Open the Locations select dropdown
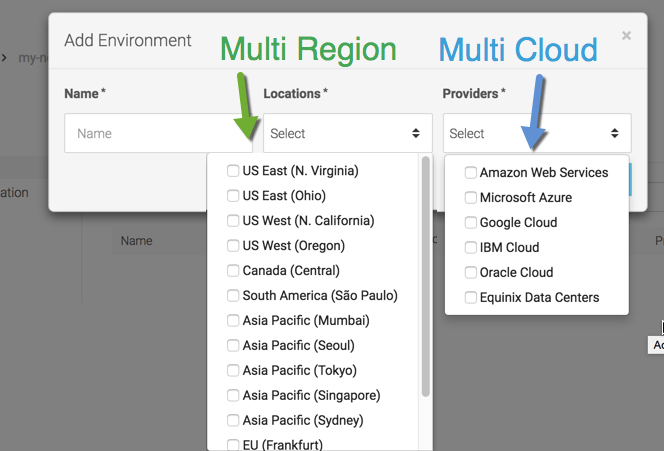 [347, 133]
